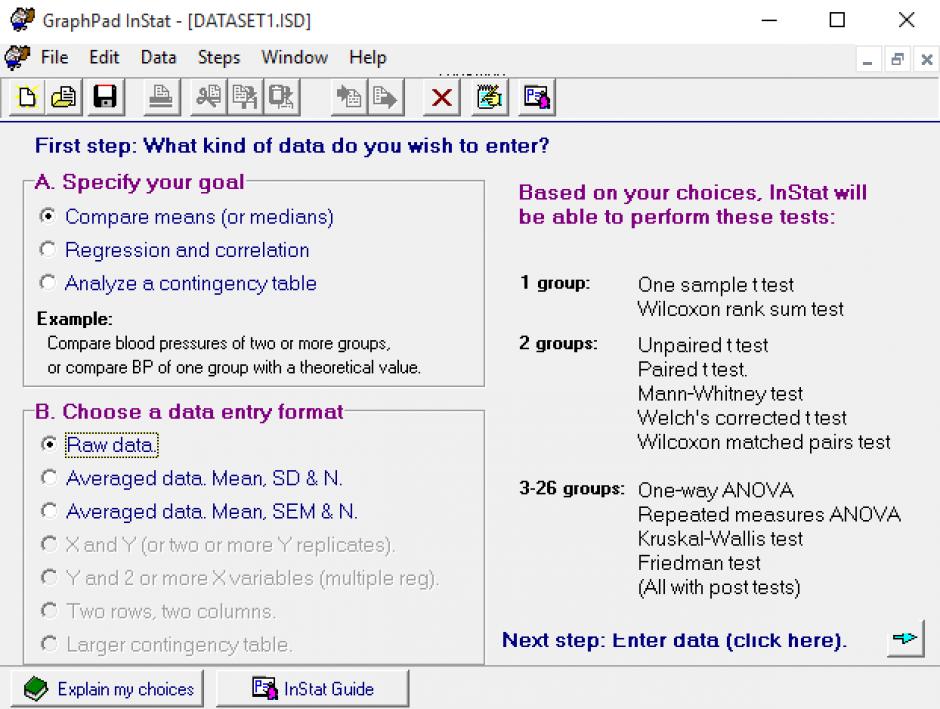The width and height of the screenshot is (940, 709).
Task: Click the 'Wilcoxon matched pairs test' text
Action: pyautogui.click(x=764, y=442)
